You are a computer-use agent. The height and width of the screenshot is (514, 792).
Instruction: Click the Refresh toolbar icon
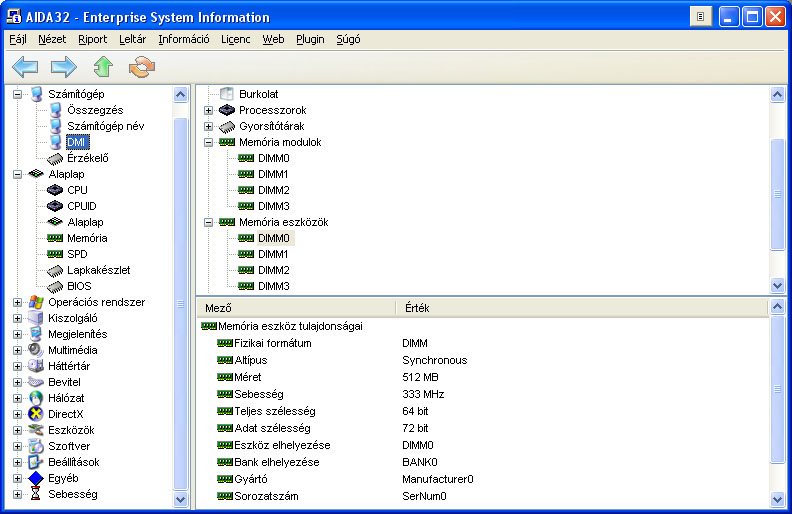pos(142,67)
